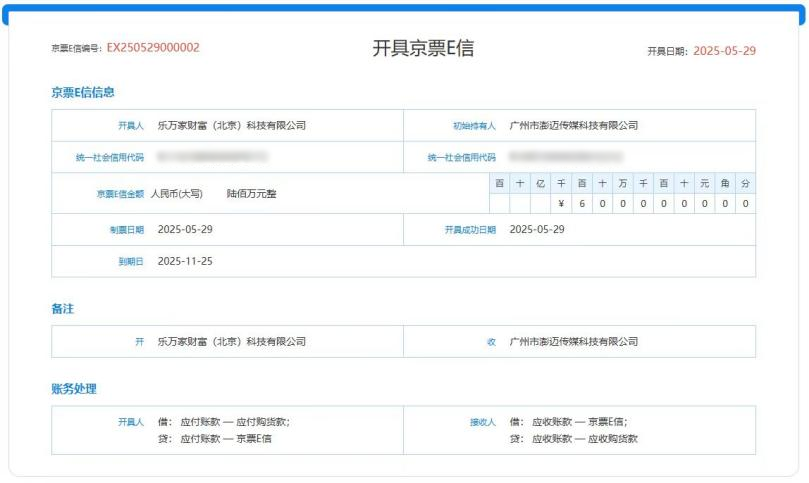Click the 开具人 label in info table
809x483 pixels.
point(131,125)
